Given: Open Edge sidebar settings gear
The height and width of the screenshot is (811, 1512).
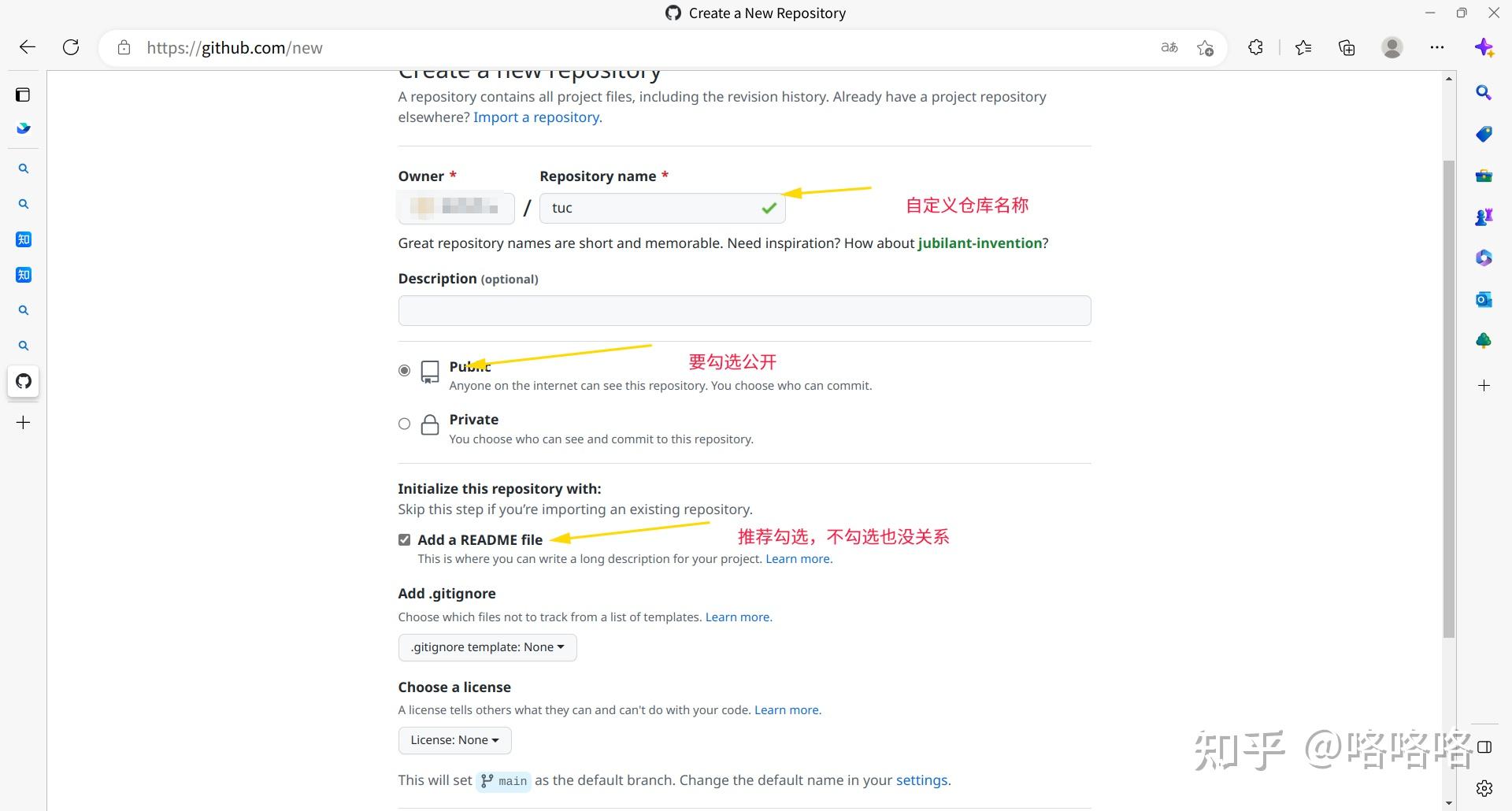Looking at the screenshot, I should pyautogui.click(x=1484, y=787).
